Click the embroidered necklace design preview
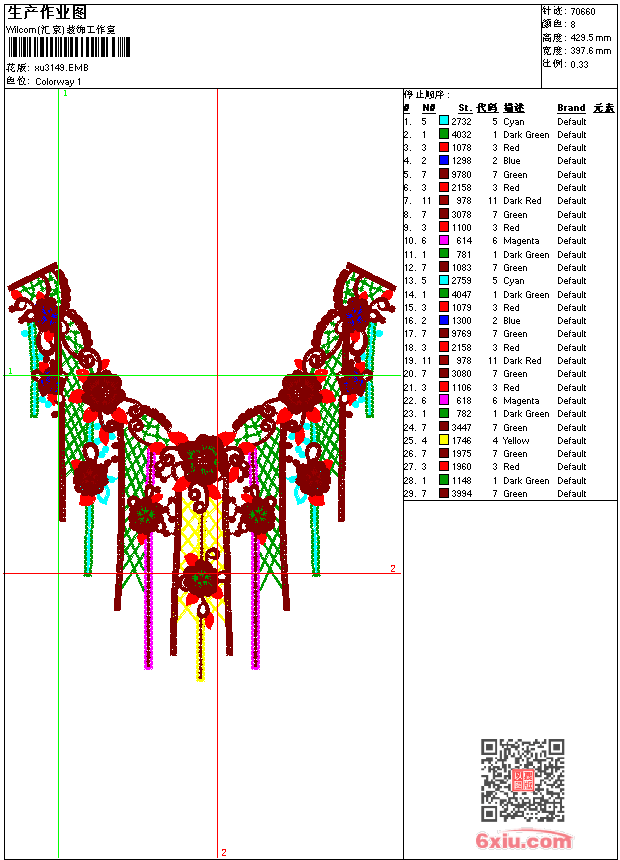Viewport: 620px width, 860px height. click(x=202, y=472)
